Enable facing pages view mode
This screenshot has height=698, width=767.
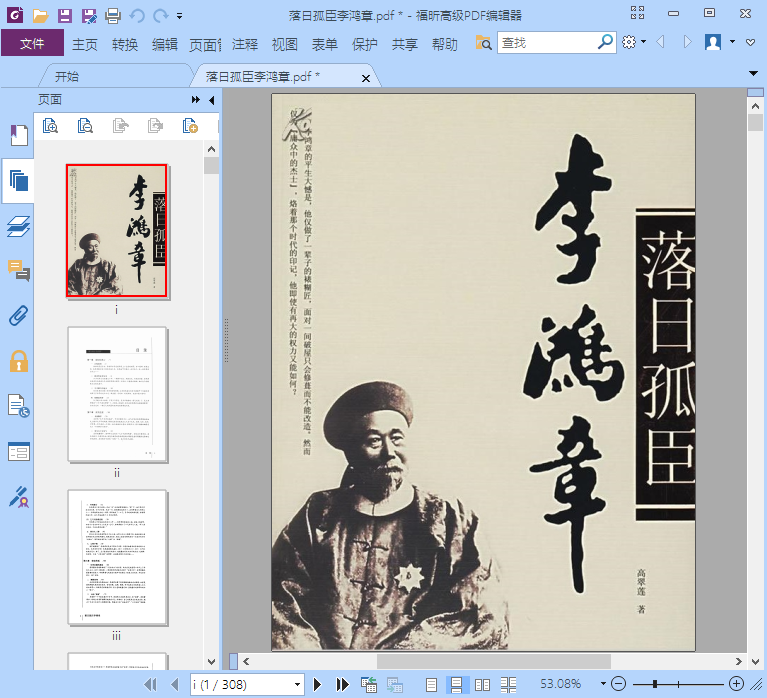482,684
